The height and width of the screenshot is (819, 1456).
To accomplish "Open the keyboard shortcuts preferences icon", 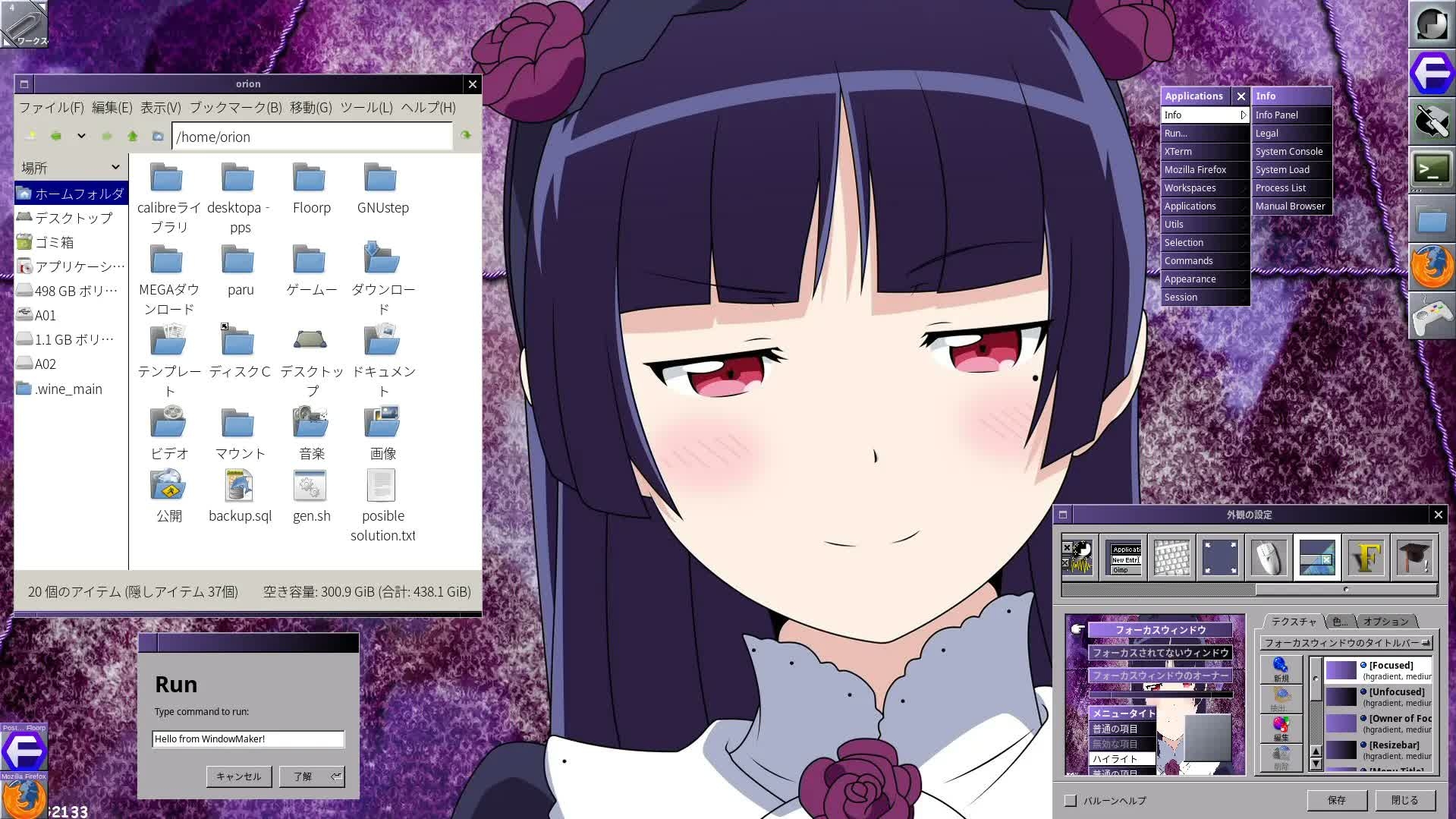I will (x=1172, y=558).
